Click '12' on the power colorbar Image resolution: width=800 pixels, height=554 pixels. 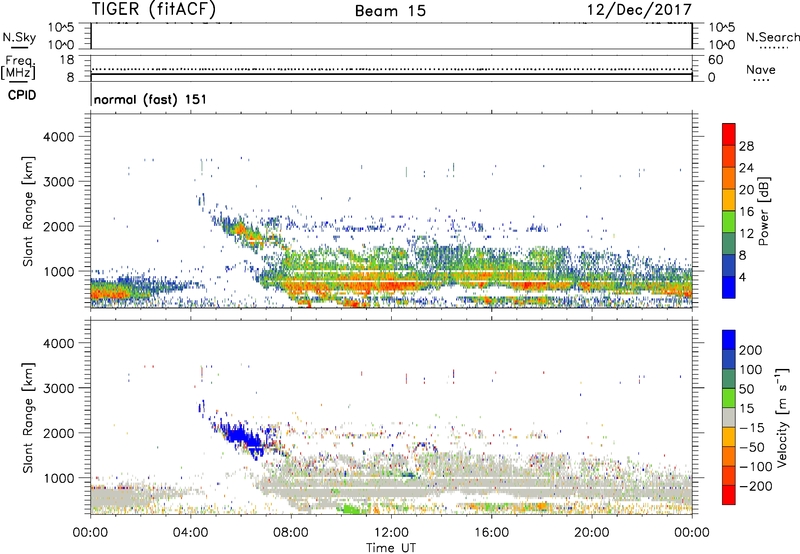746,234
